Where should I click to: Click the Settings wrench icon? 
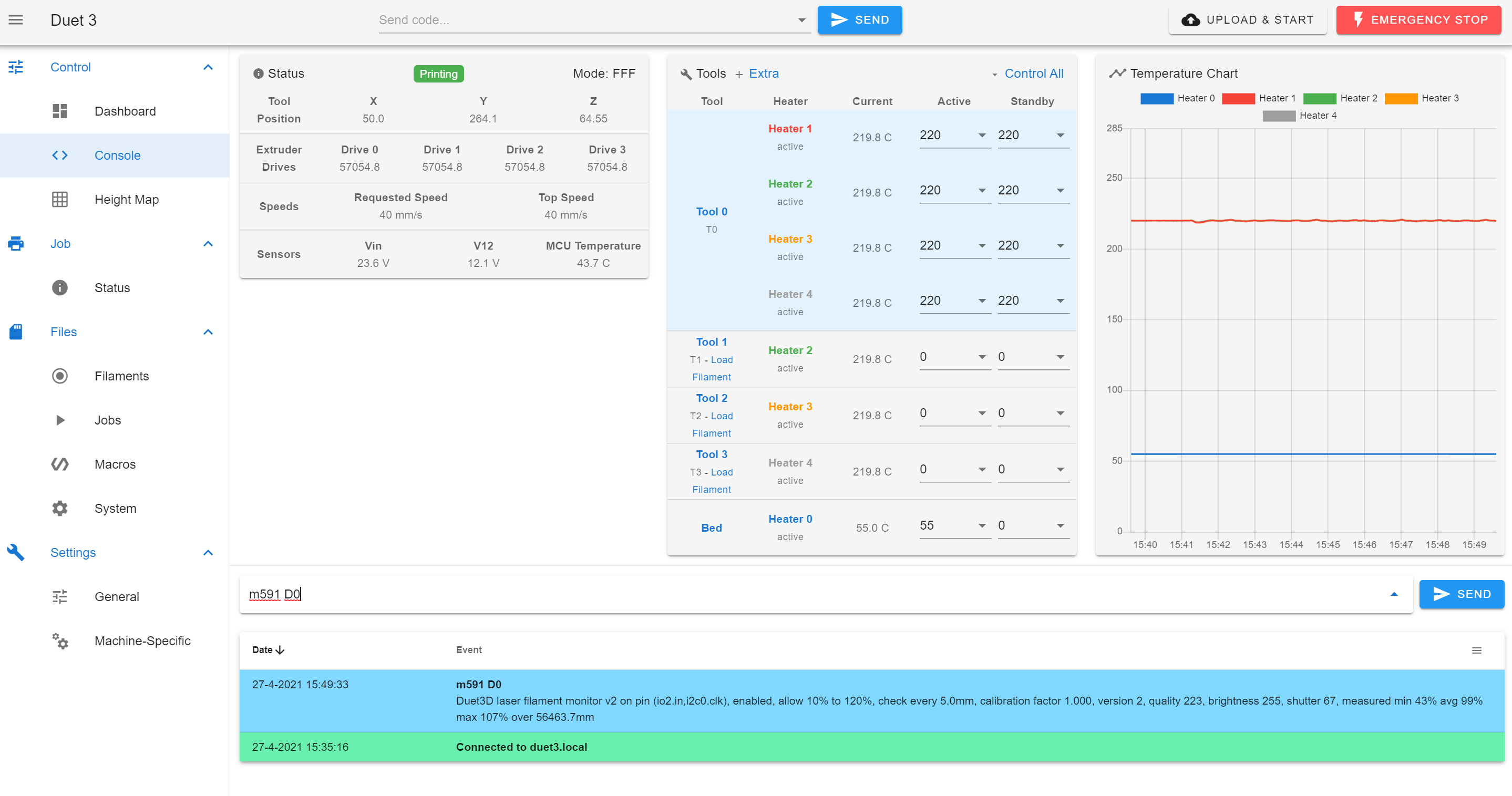pos(16,552)
